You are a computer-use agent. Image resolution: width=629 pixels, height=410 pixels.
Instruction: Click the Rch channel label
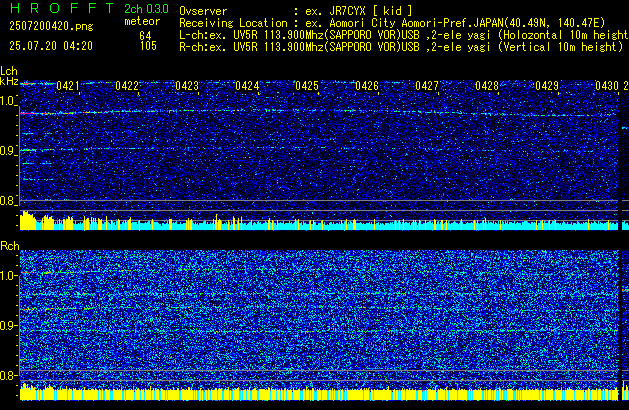[10, 246]
